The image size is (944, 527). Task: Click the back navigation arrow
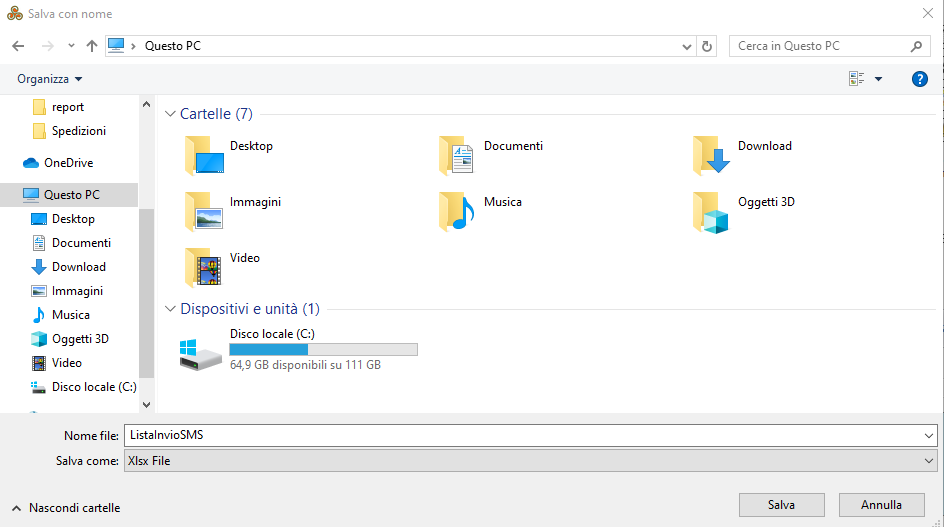[18, 46]
